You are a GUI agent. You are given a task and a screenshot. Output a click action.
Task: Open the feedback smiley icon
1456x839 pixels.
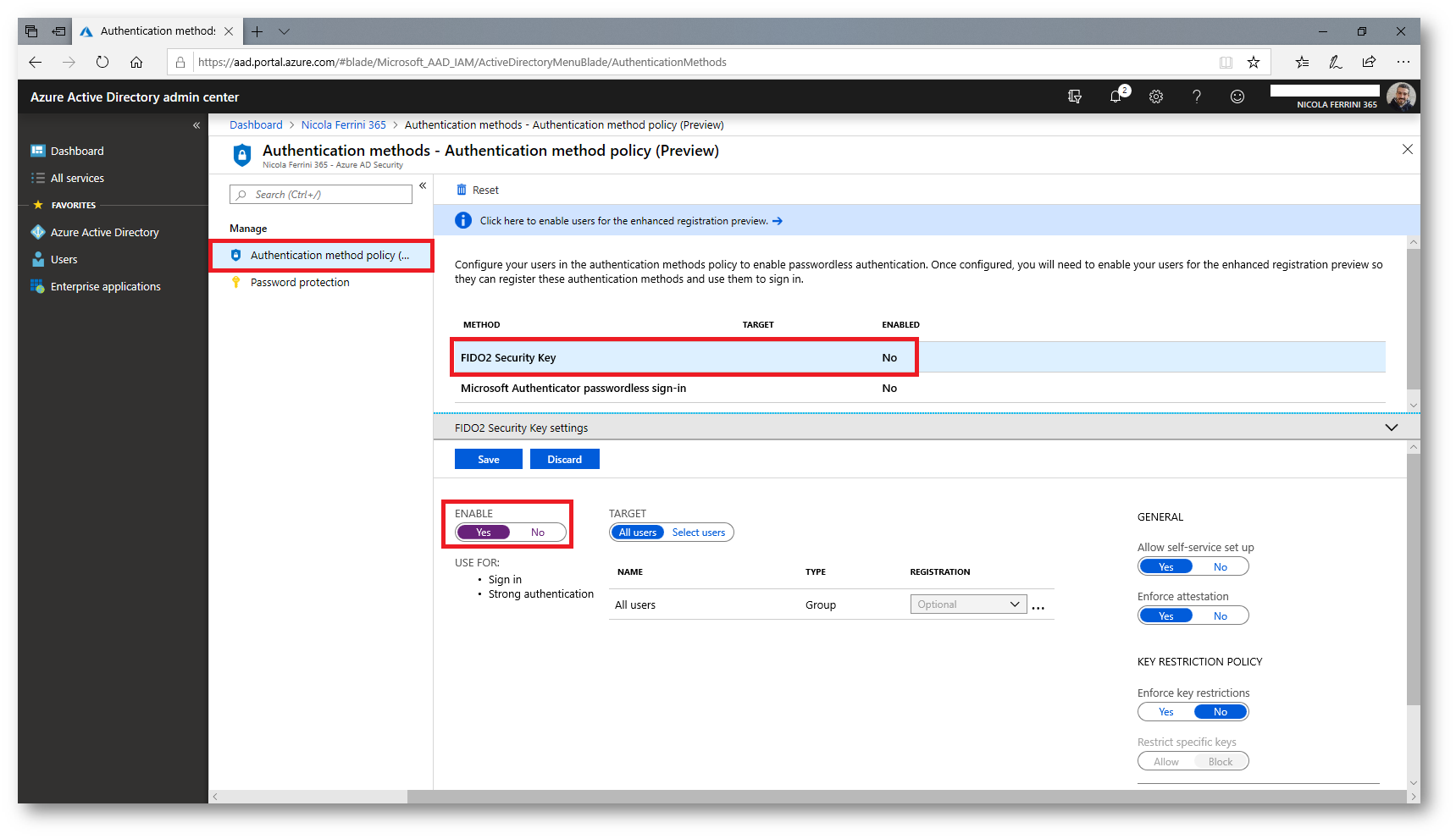1237,97
